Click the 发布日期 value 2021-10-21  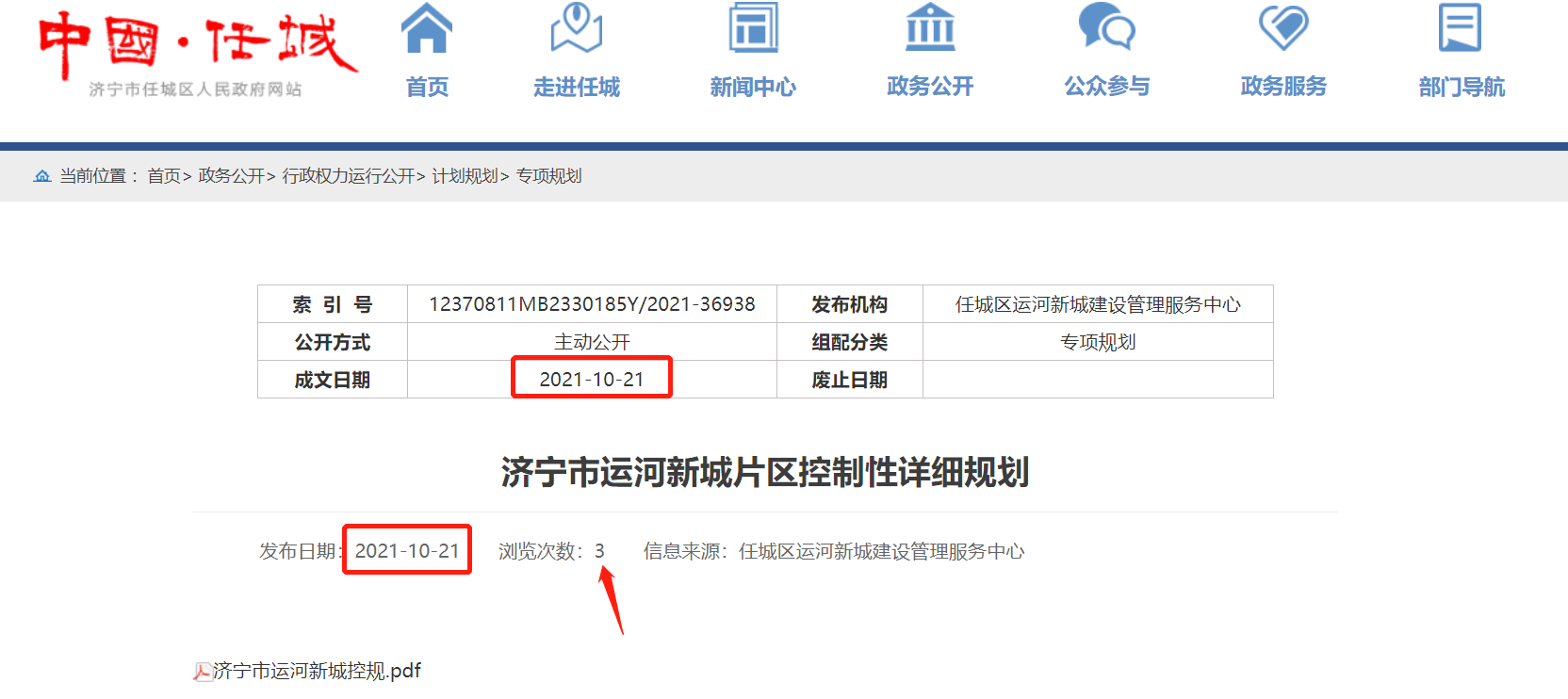point(407,550)
